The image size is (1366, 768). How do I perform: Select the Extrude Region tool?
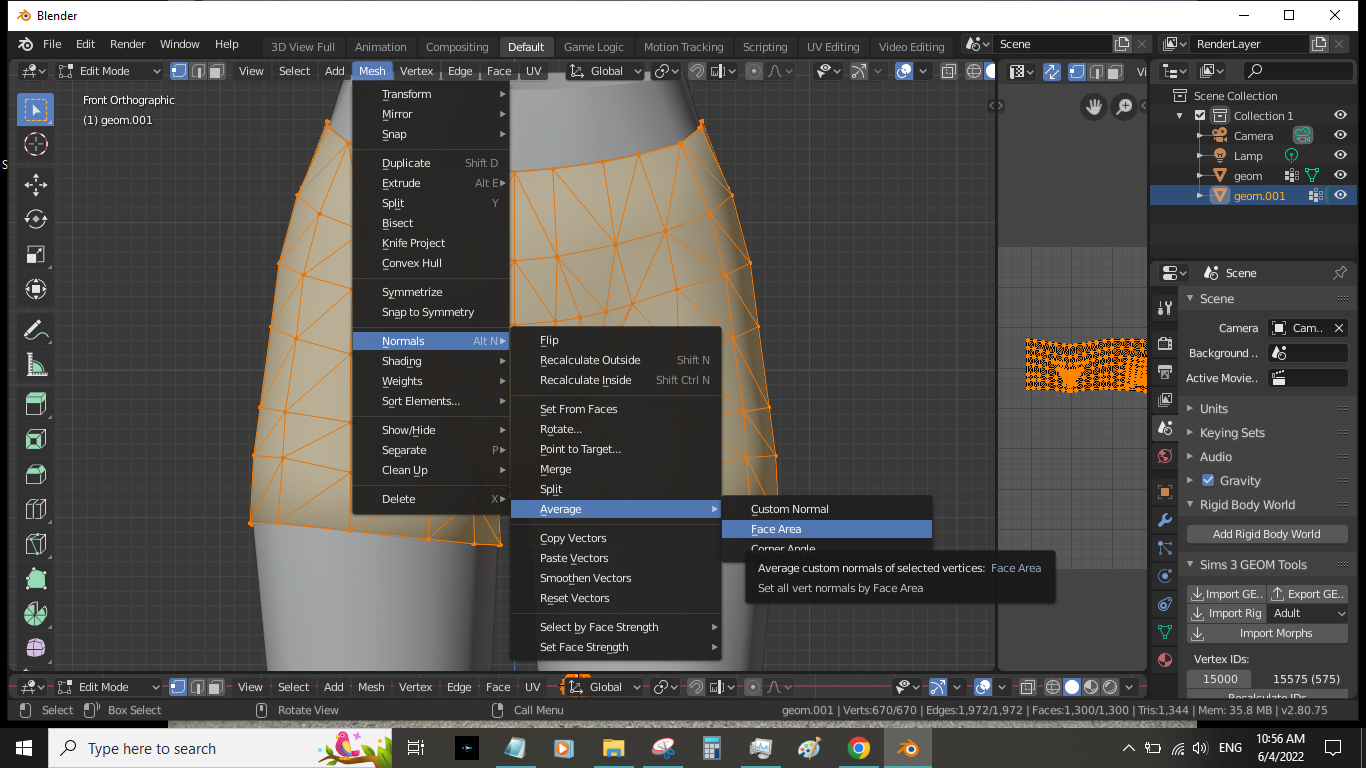[x=35, y=404]
